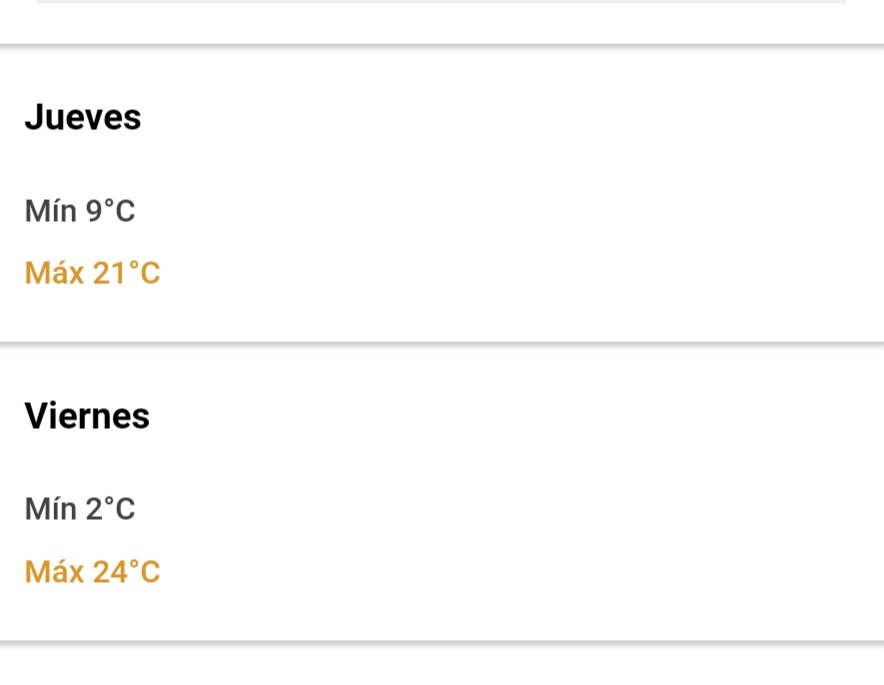
Task: Select the 2°C value under Viernes
Action: [x=110, y=509]
